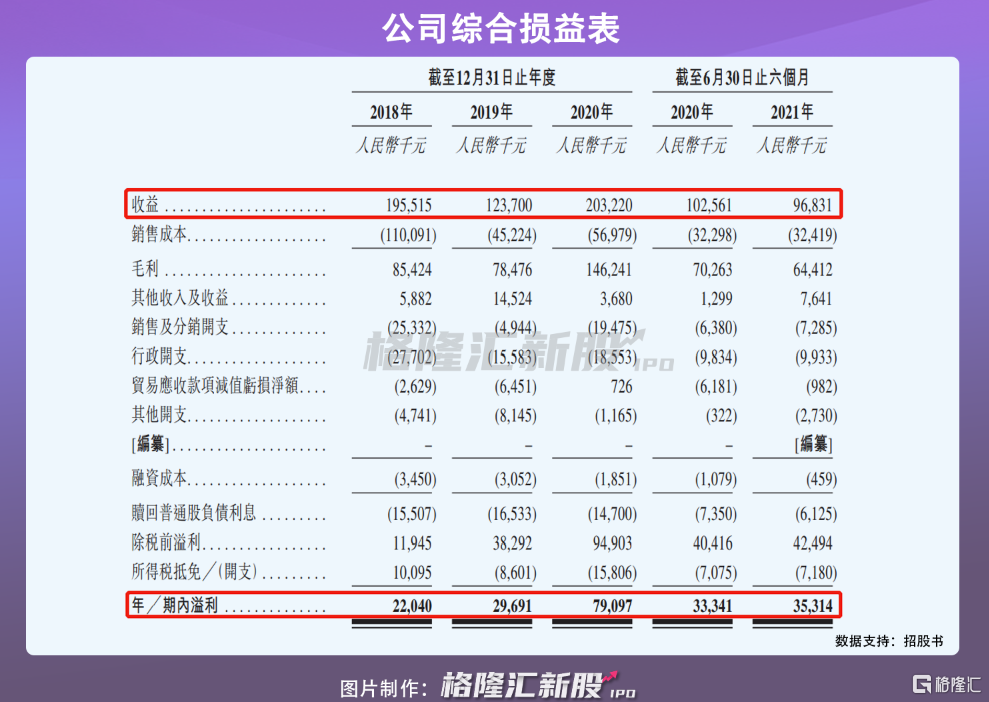The image size is (989, 702).
Task: Click the 2021年 column header
Action: click(x=791, y=112)
